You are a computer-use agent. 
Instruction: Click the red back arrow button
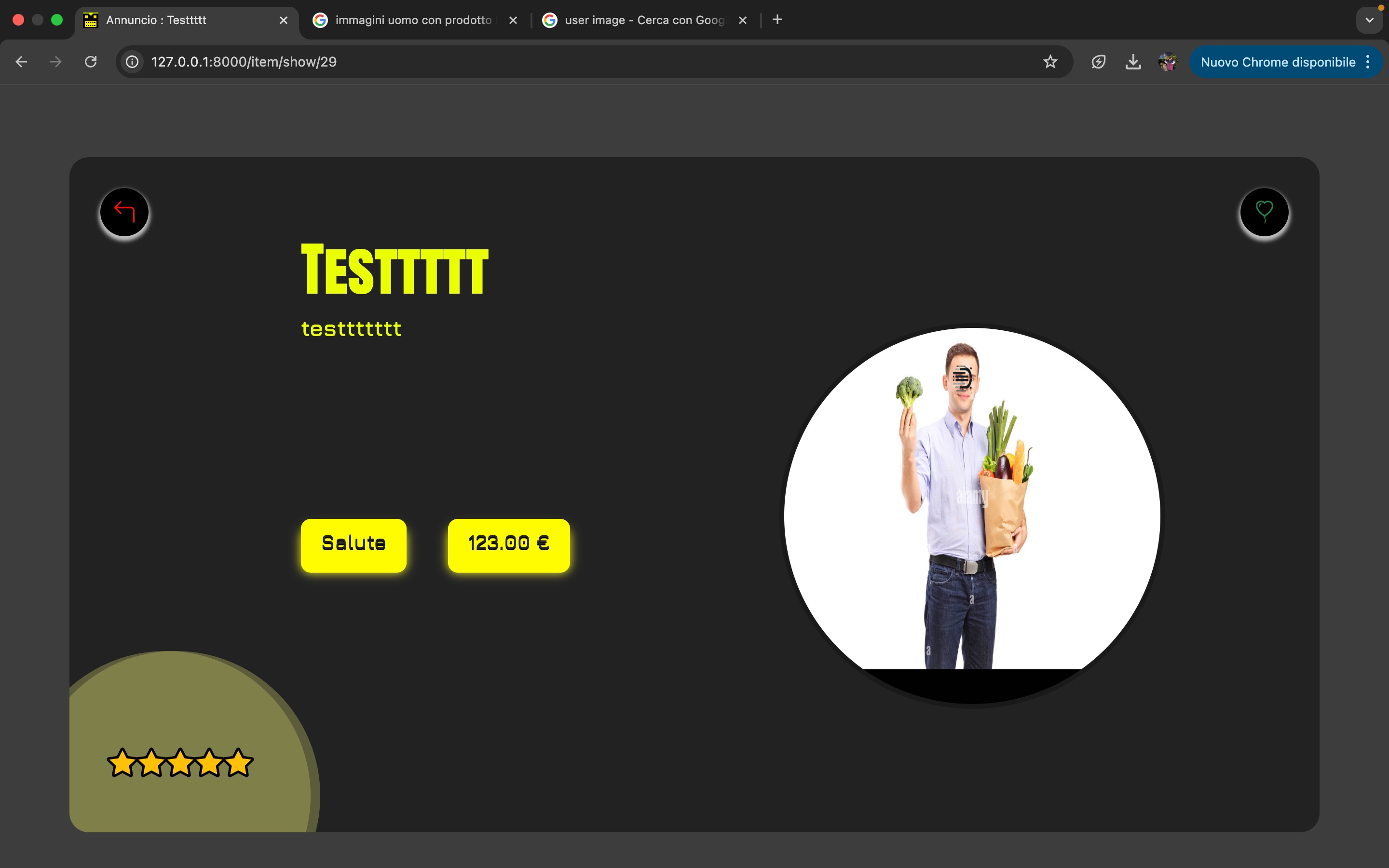[x=124, y=212]
